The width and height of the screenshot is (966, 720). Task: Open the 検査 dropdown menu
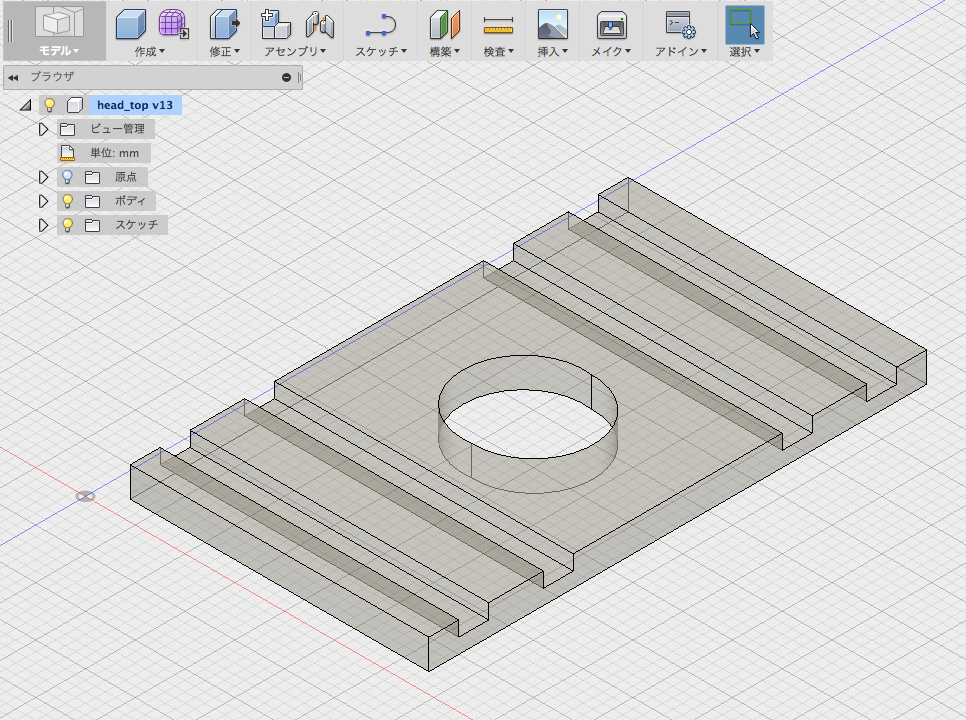498,52
